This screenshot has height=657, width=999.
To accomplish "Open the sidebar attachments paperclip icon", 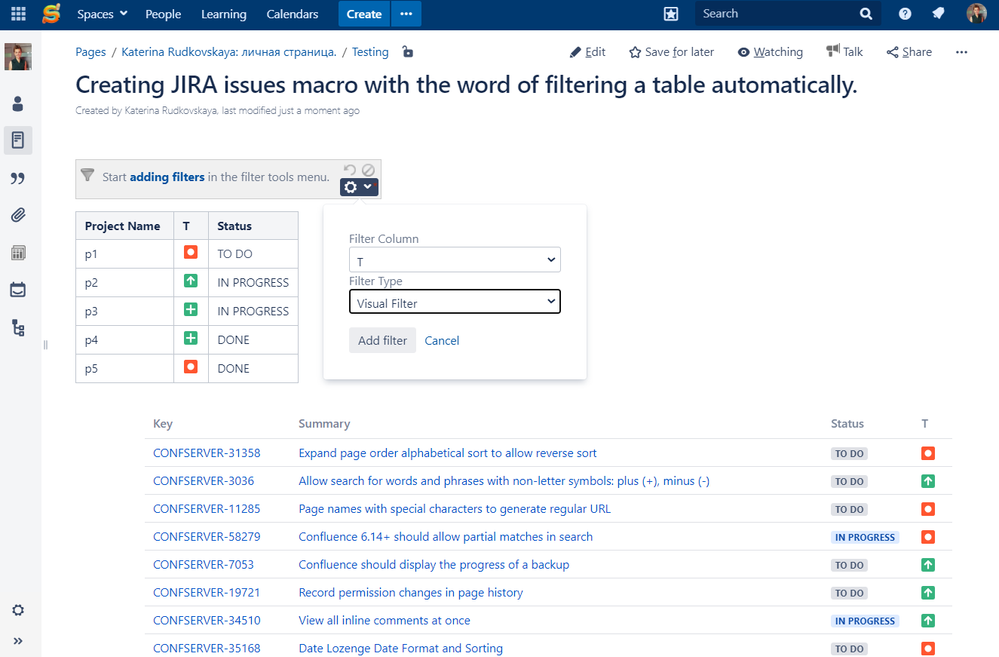I will [x=18, y=215].
